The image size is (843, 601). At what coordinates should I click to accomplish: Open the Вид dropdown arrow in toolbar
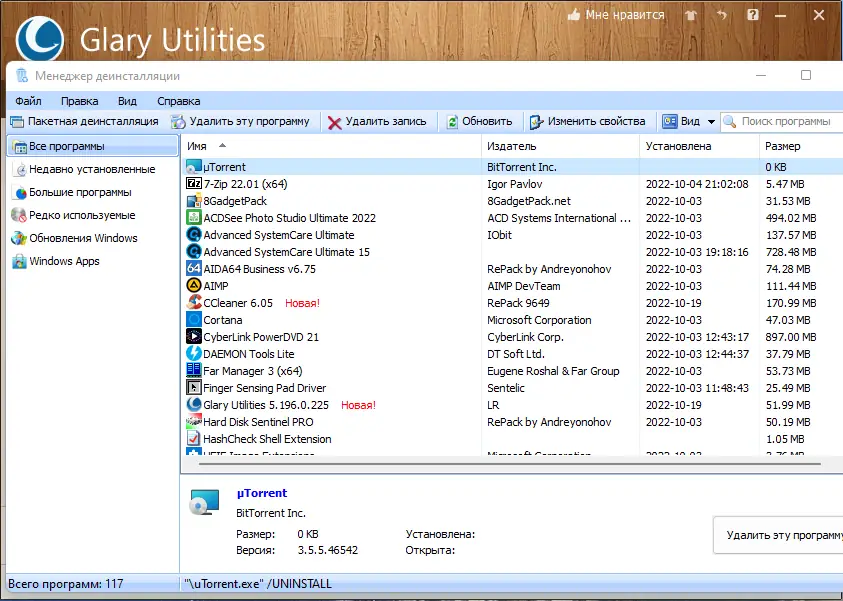click(711, 122)
